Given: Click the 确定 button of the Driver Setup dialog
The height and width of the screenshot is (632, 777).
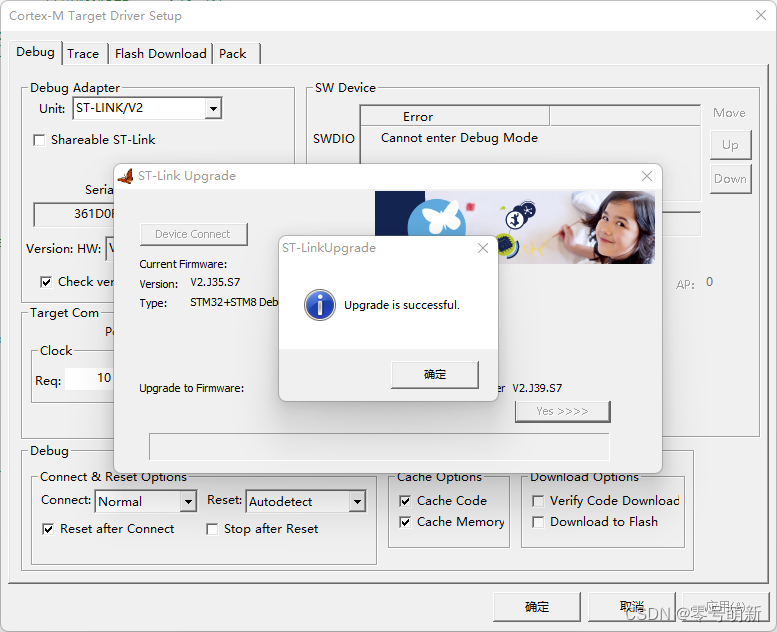Looking at the screenshot, I should [x=537, y=607].
